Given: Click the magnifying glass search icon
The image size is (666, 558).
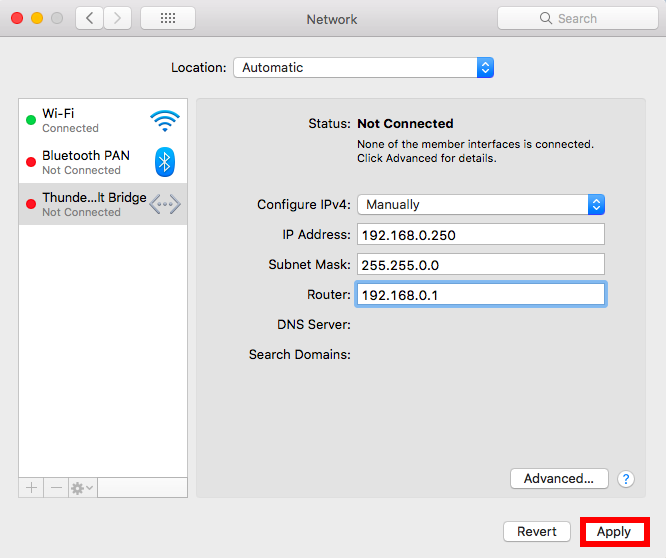Looking at the screenshot, I should 546,18.
